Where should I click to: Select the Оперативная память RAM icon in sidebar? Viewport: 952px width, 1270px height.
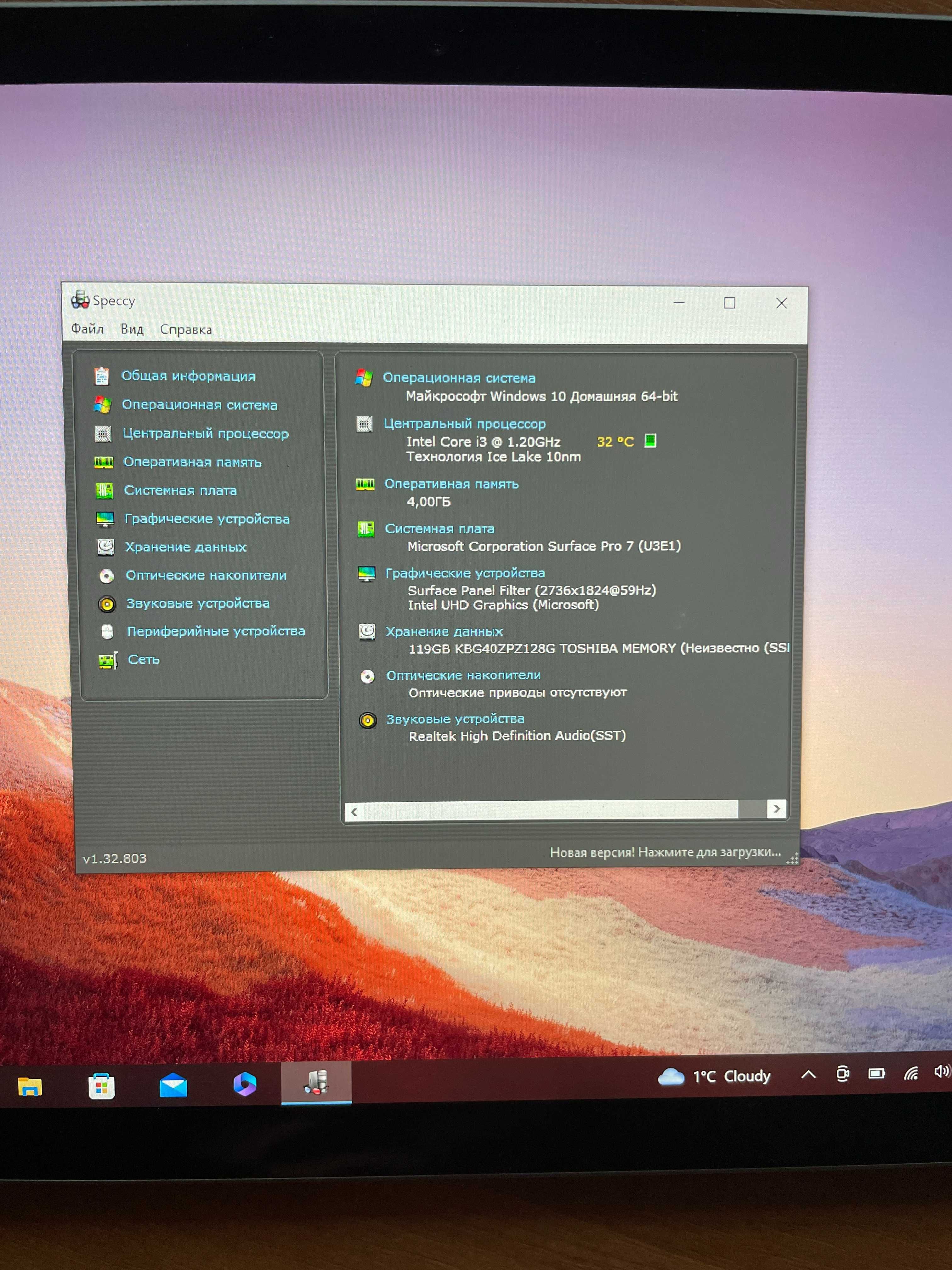coord(103,462)
